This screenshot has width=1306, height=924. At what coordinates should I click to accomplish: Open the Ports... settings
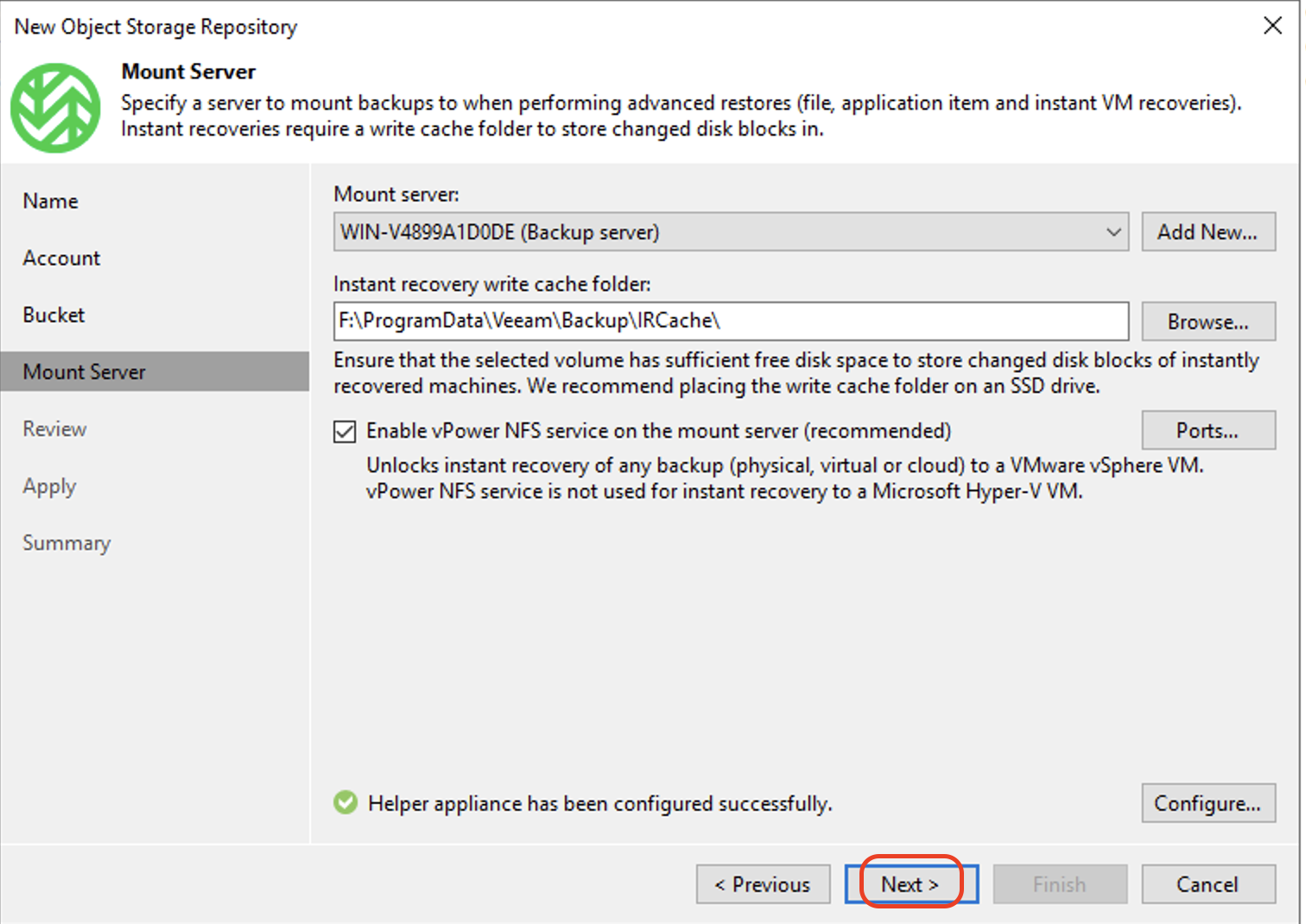coord(1208,430)
